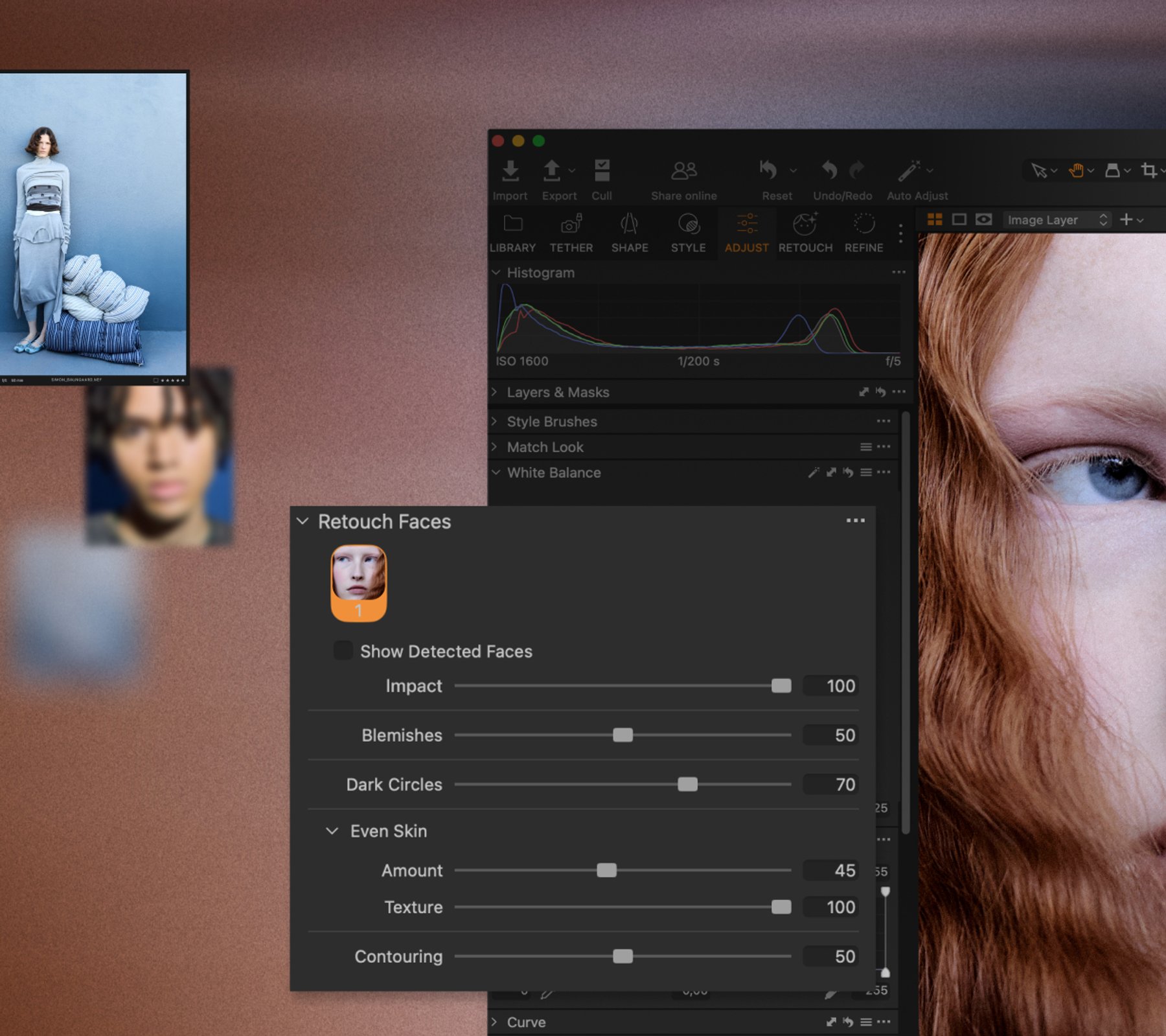Expand the Curve panel

(x=494, y=1022)
